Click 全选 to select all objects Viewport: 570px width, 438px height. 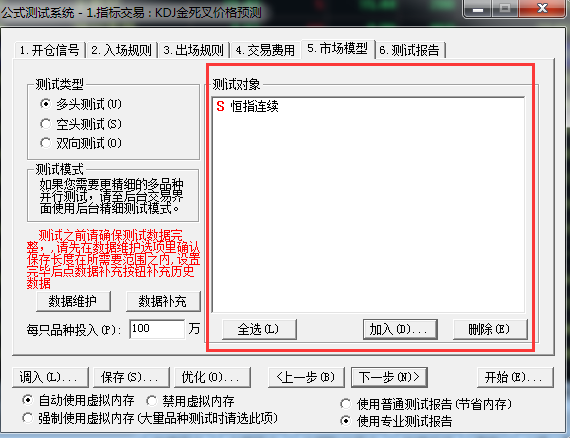click(259, 329)
